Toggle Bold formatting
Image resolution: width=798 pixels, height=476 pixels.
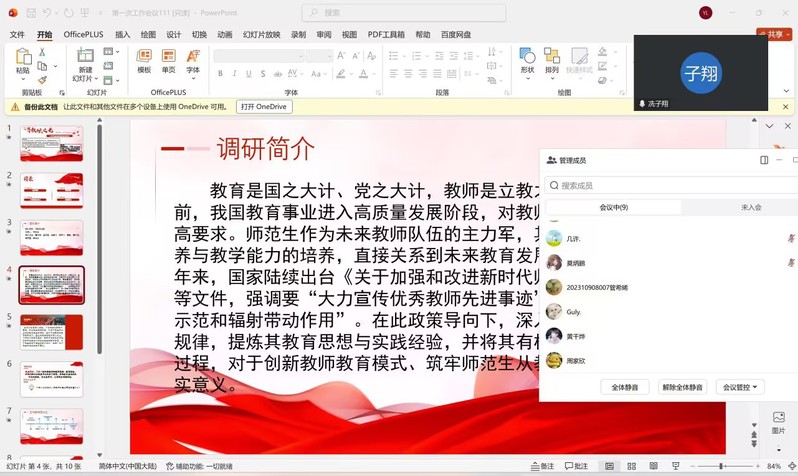[x=220, y=74]
